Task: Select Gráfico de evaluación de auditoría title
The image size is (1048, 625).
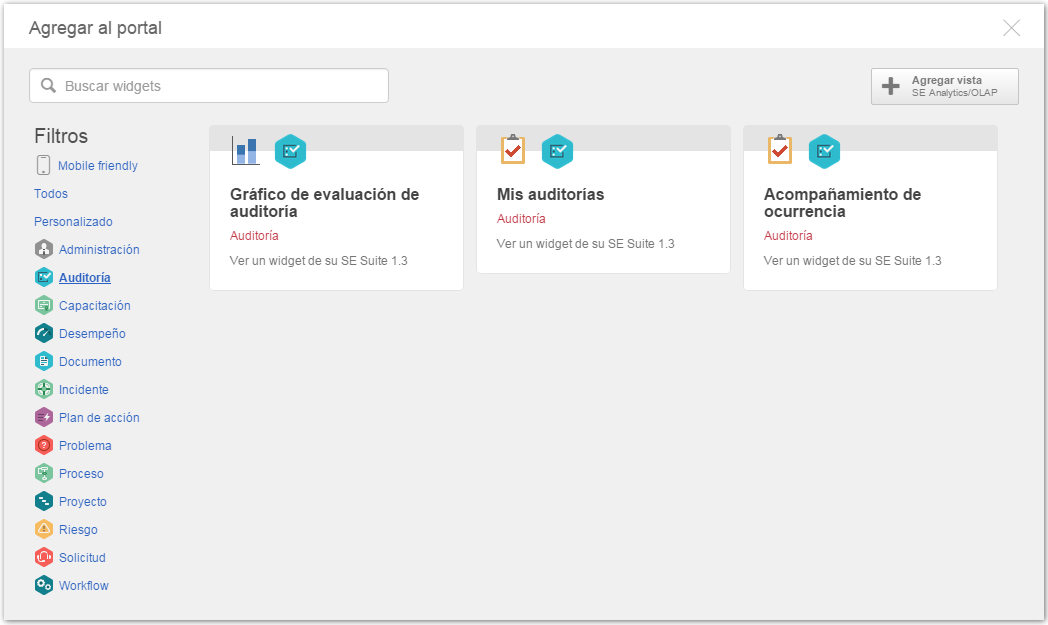Action: click(324, 203)
